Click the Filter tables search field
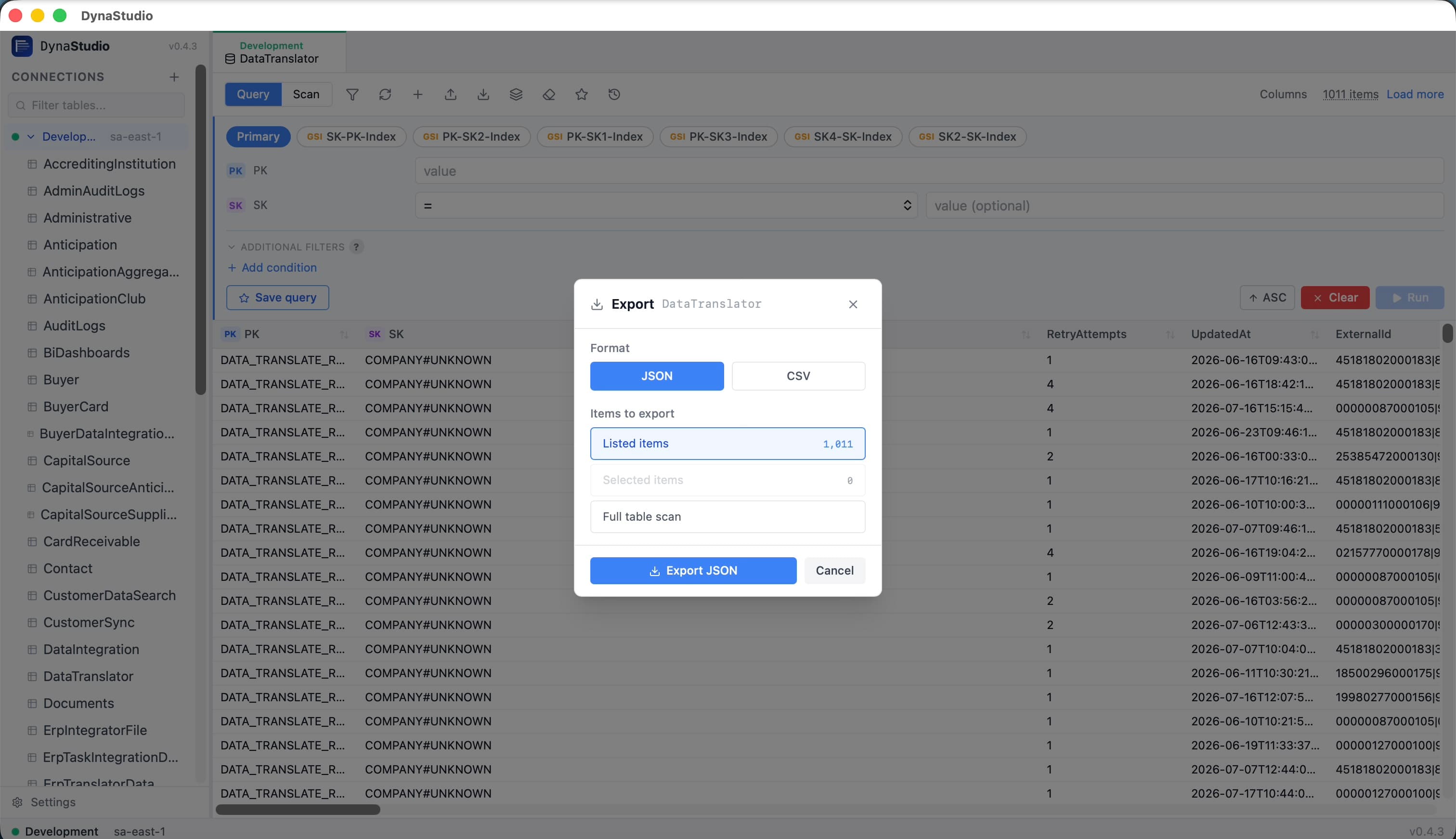 [x=97, y=105]
